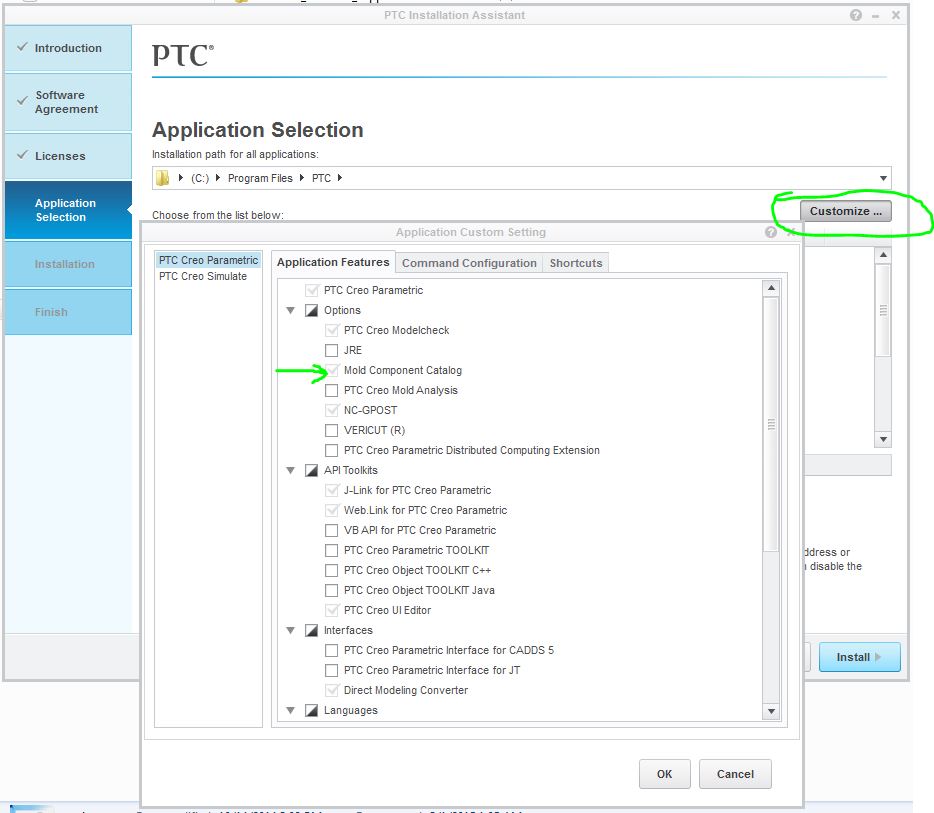Click OK in Application Custom Setting
934x813 pixels.
(664, 774)
